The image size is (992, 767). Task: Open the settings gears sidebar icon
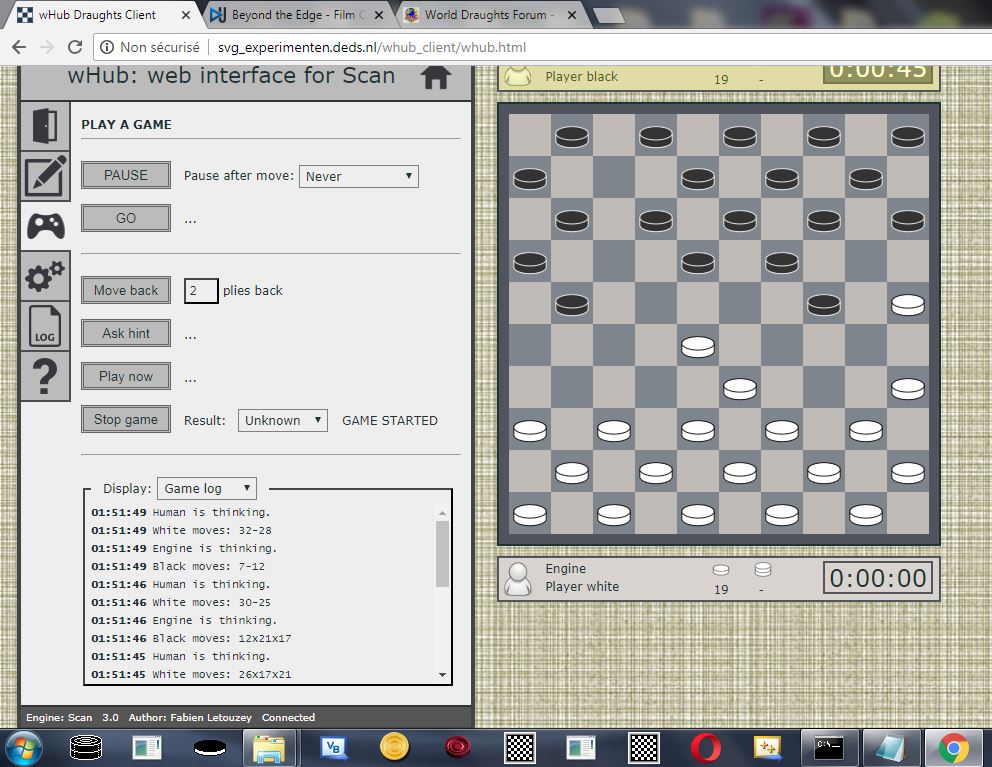coord(45,276)
